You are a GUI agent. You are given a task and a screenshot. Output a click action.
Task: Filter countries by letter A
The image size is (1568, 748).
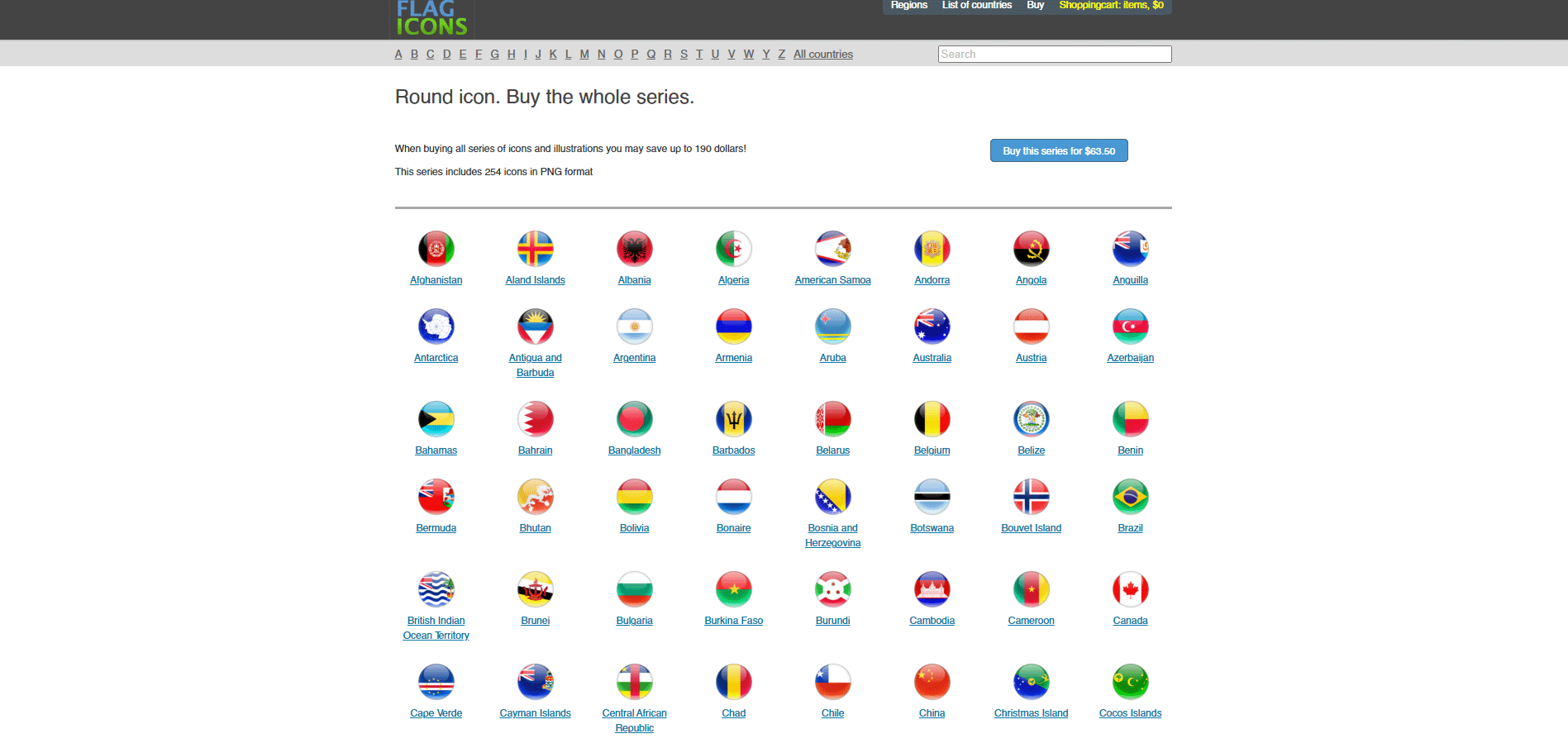pyautogui.click(x=398, y=55)
